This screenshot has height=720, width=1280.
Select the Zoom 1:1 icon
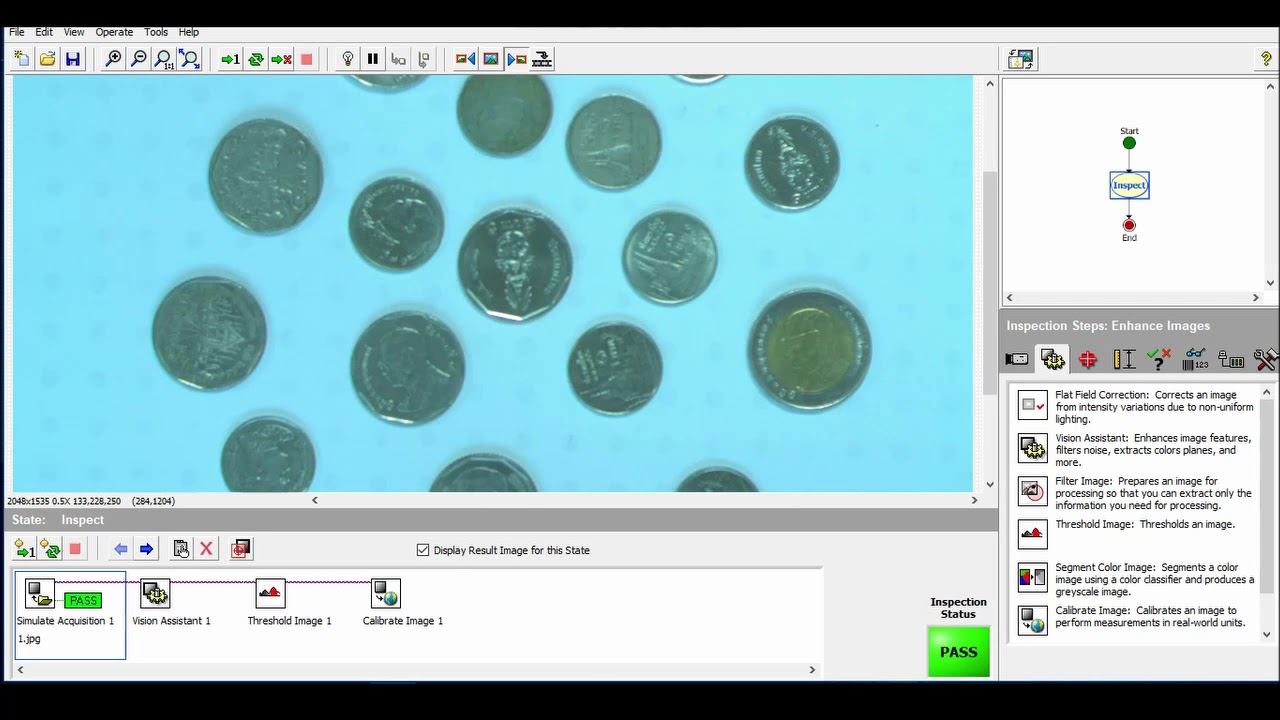click(163, 59)
